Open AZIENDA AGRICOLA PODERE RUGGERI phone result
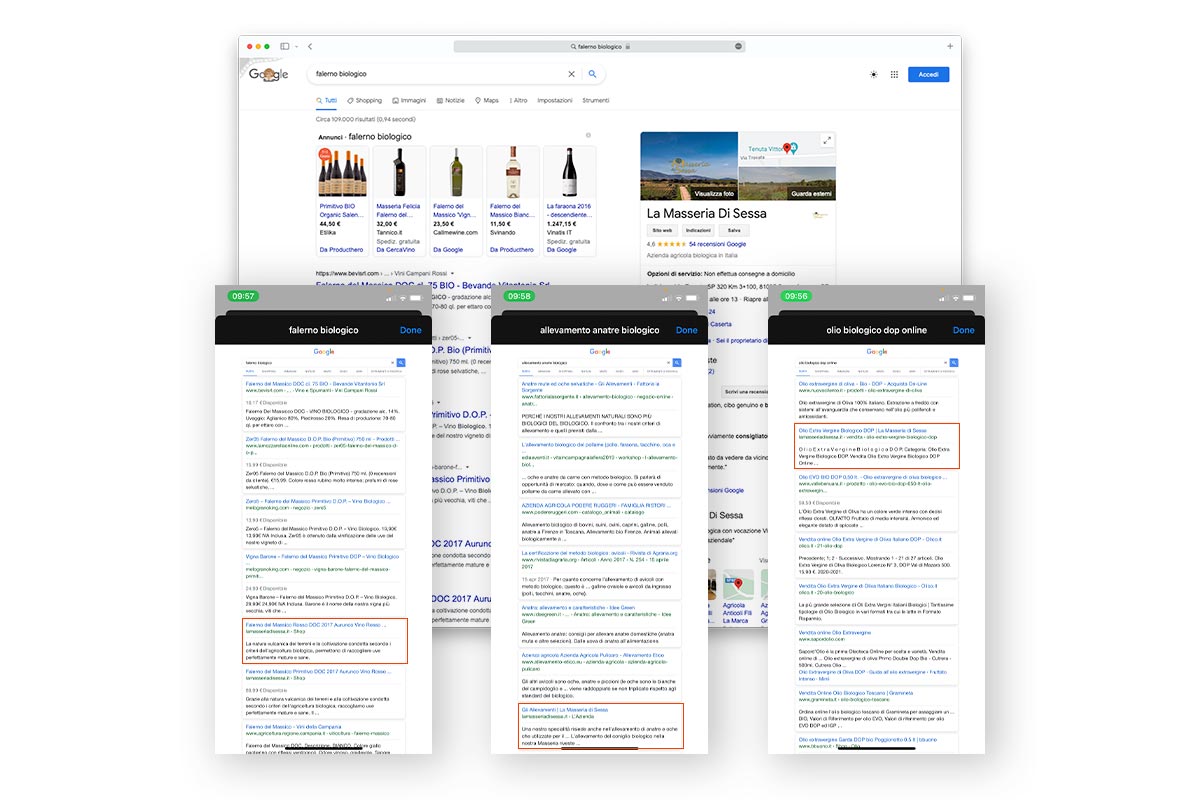Screen dimensions: 1200x800 click(x=598, y=505)
